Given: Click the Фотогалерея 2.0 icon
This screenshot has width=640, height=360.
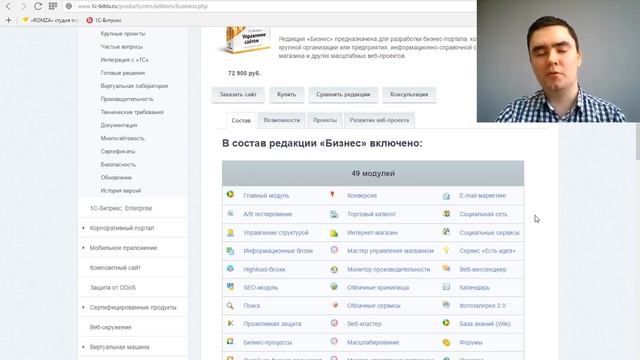Looking at the screenshot, I should click(446, 304).
